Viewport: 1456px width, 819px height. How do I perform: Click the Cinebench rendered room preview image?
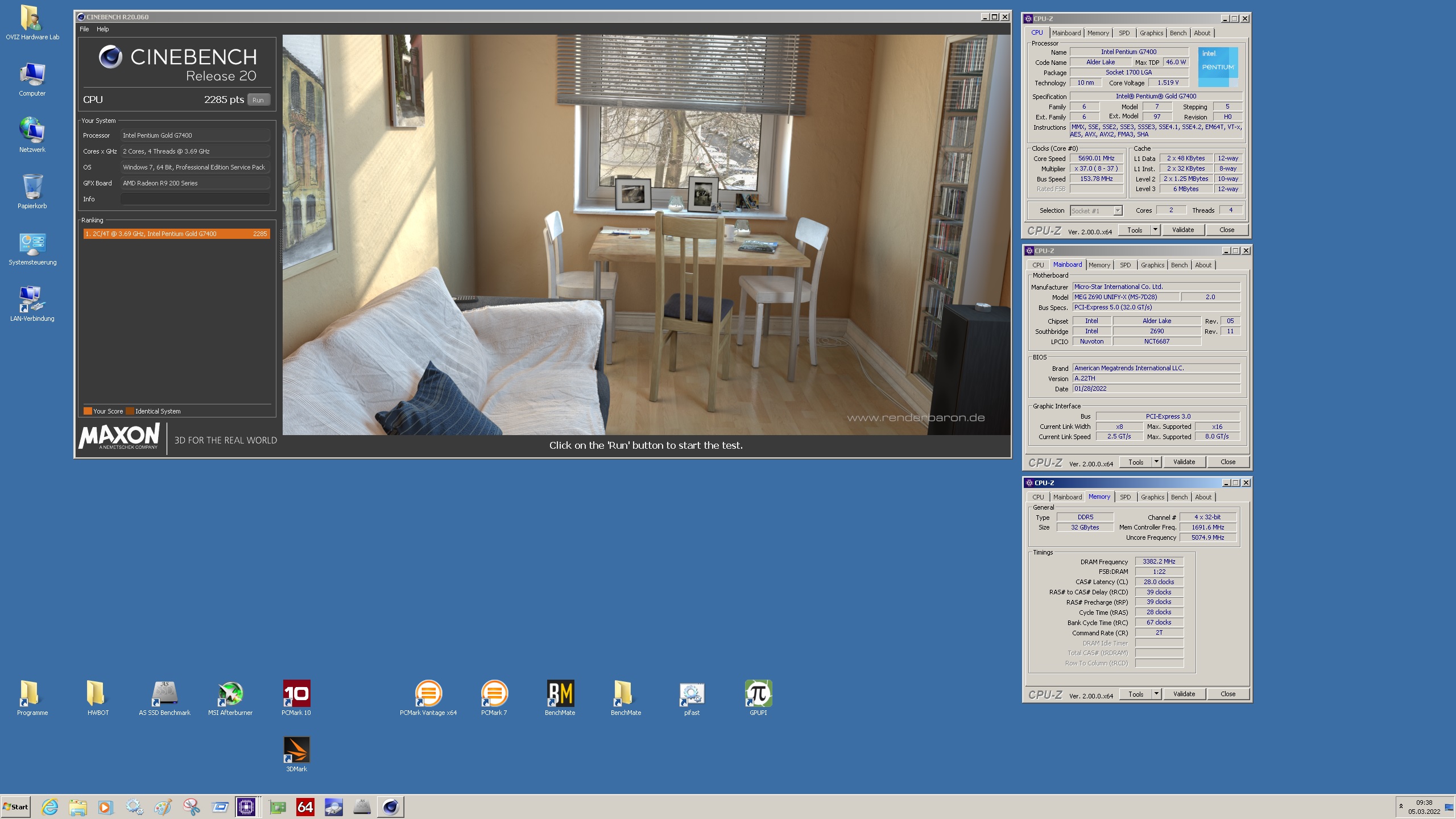click(646, 234)
